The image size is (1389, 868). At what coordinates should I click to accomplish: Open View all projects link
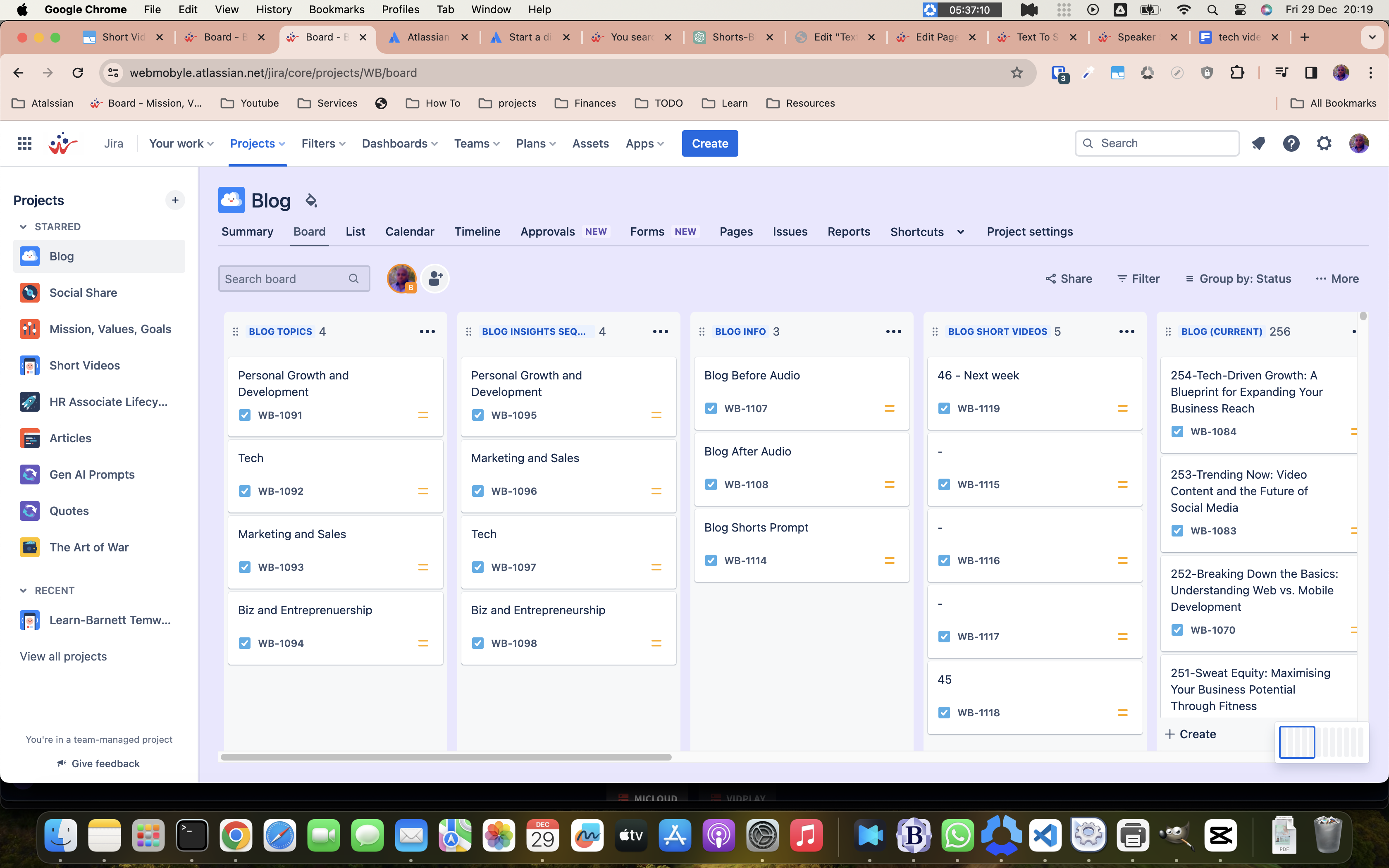pos(64,656)
